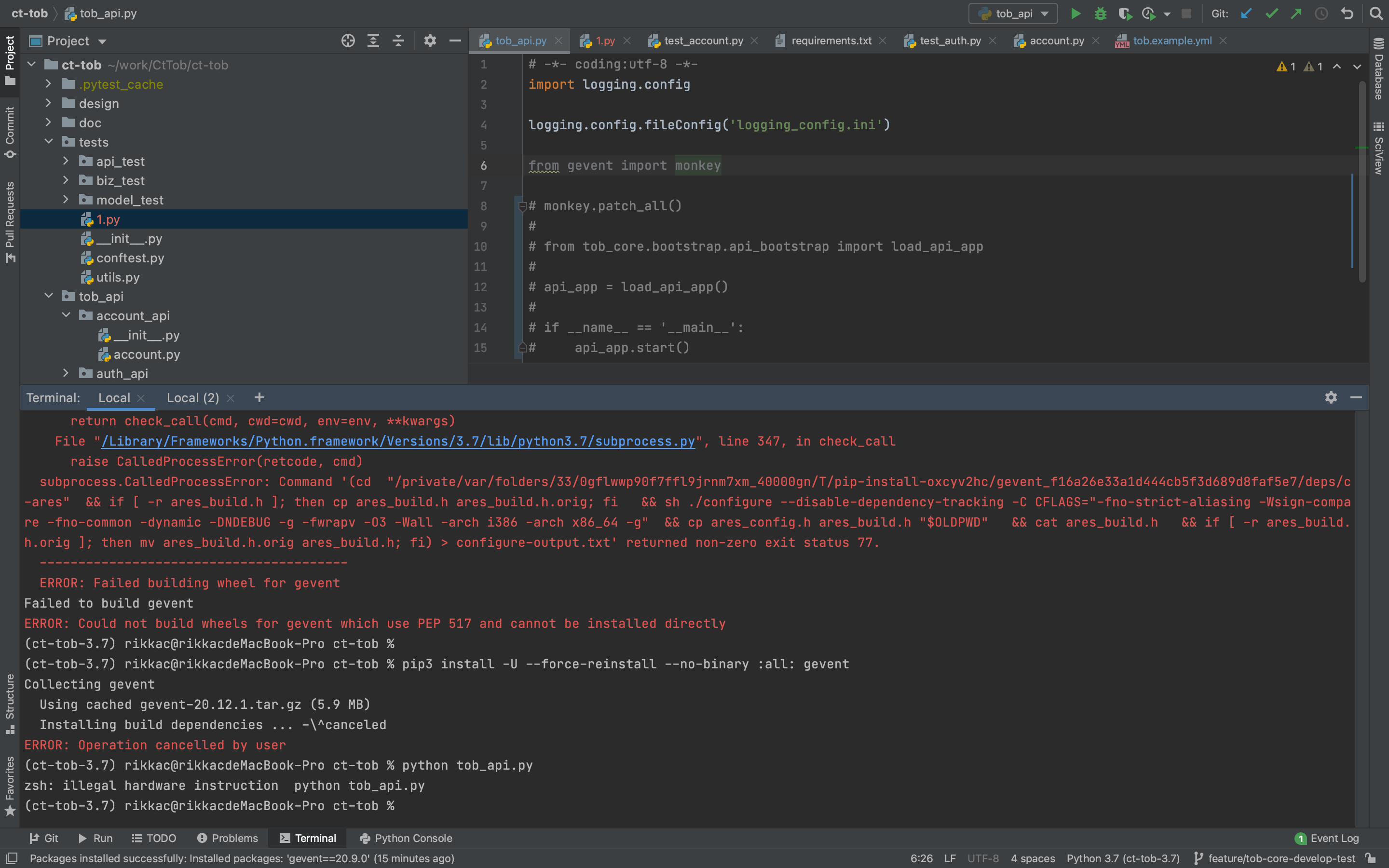
Task: Close the account.py editor tab
Action: click(x=1096, y=41)
